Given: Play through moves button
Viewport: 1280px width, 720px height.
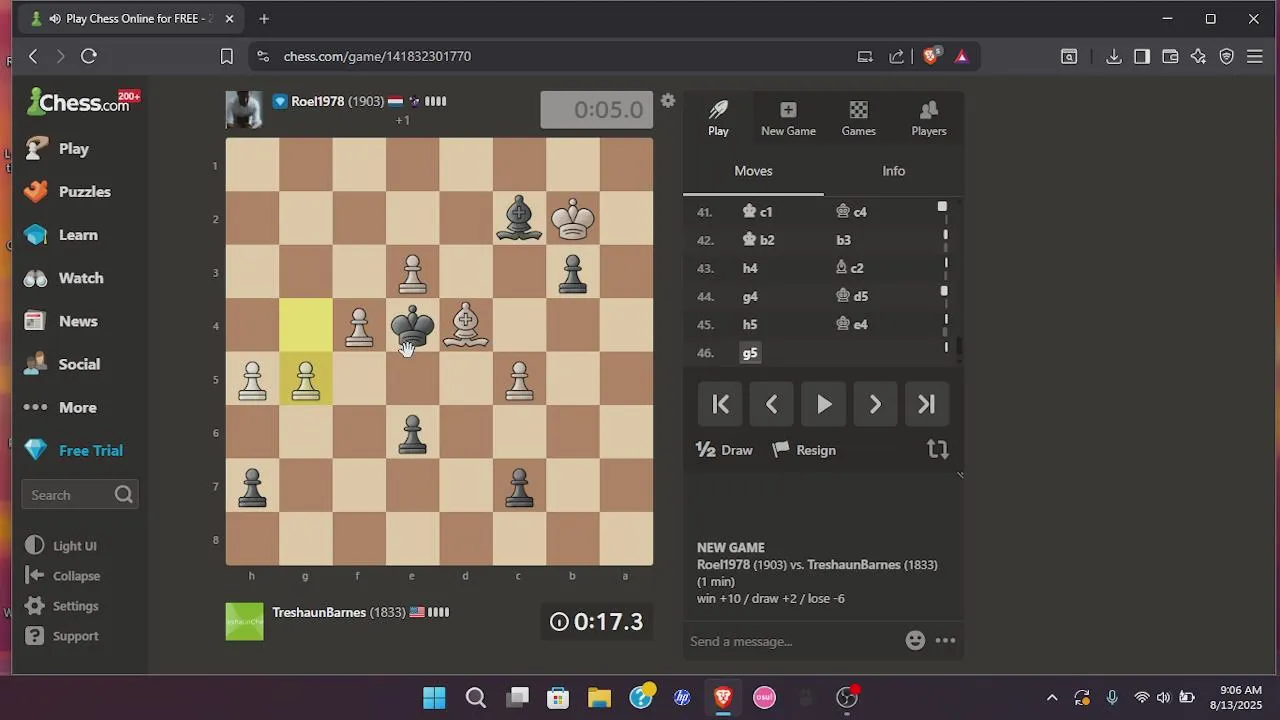Looking at the screenshot, I should pos(823,404).
